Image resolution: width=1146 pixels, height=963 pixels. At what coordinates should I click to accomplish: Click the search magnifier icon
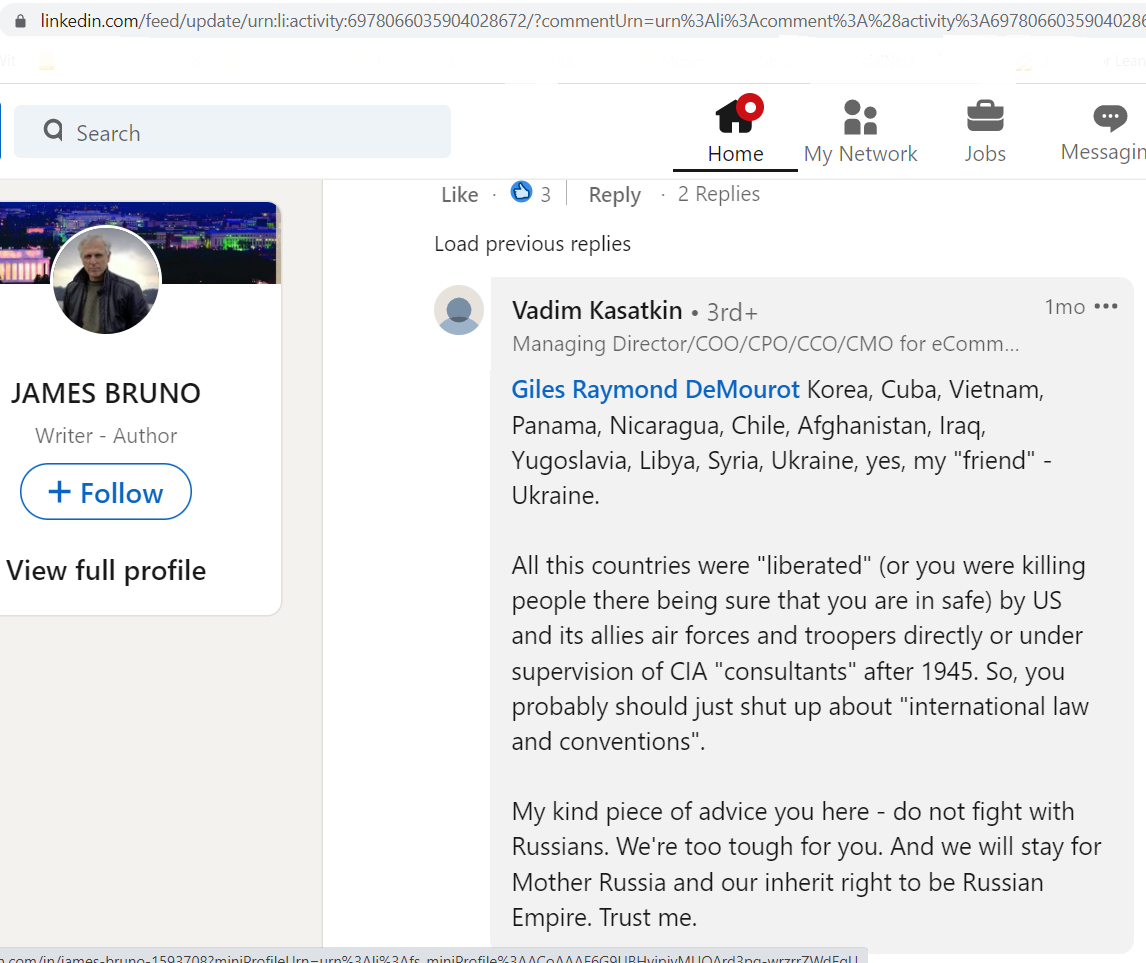(53, 130)
